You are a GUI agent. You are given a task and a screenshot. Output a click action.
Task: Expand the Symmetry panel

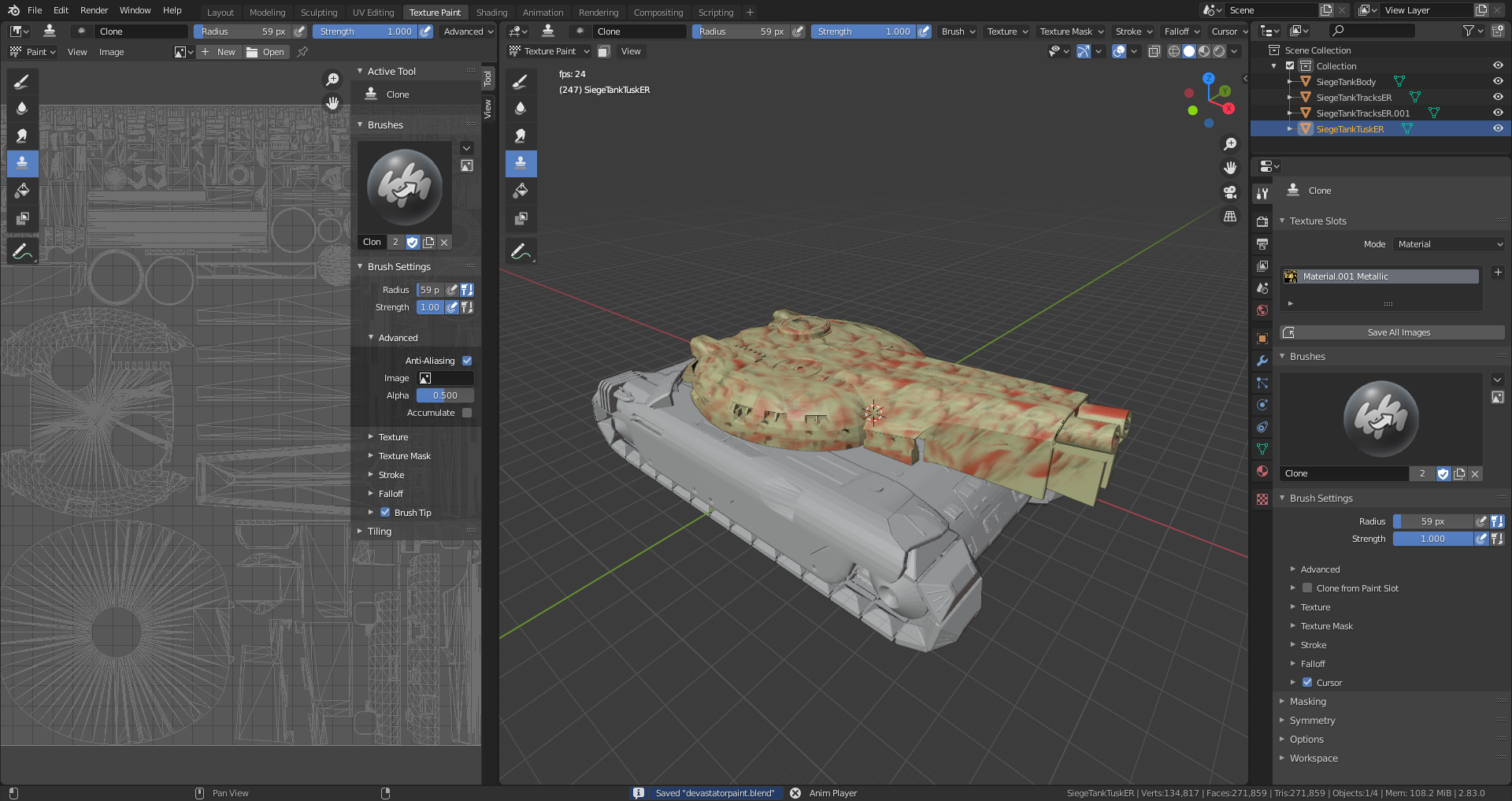[1312, 721]
